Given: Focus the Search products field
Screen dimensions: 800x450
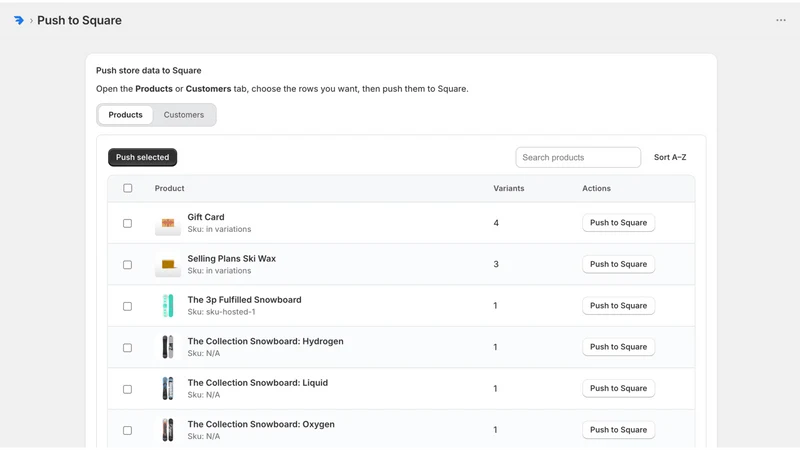Looking at the screenshot, I should tap(578, 157).
